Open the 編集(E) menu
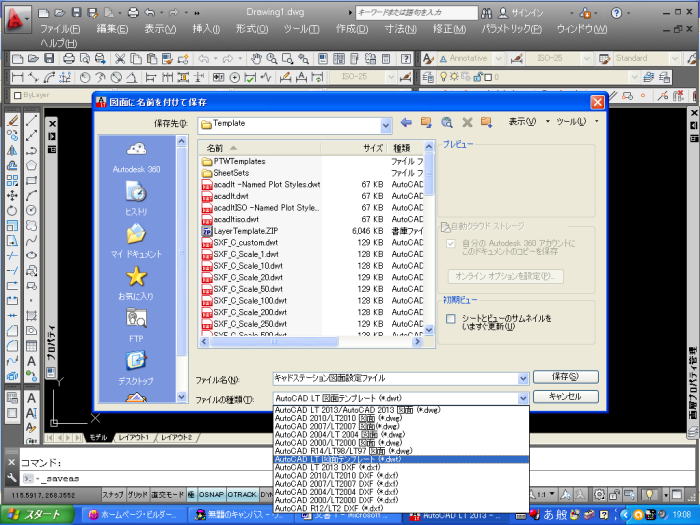700x525 pixels. 112,29
